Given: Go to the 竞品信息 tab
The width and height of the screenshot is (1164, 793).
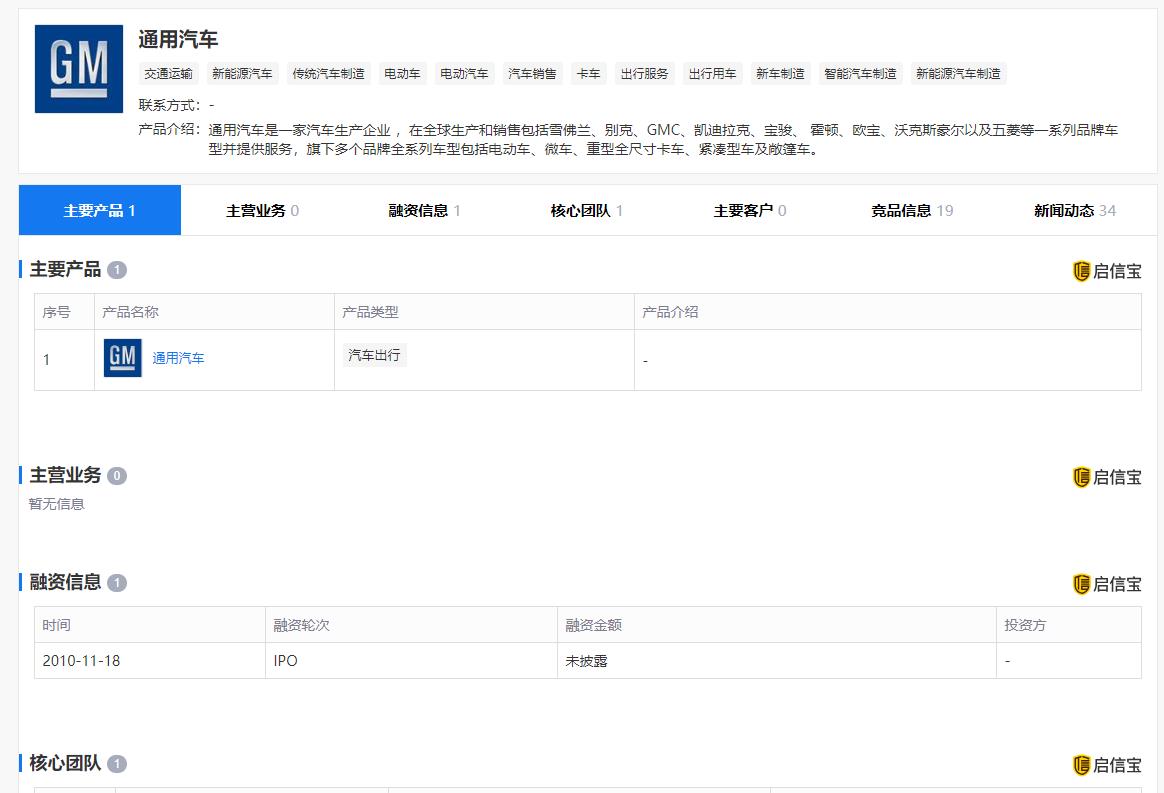Looking at the screenshot, I should point(912,210).
